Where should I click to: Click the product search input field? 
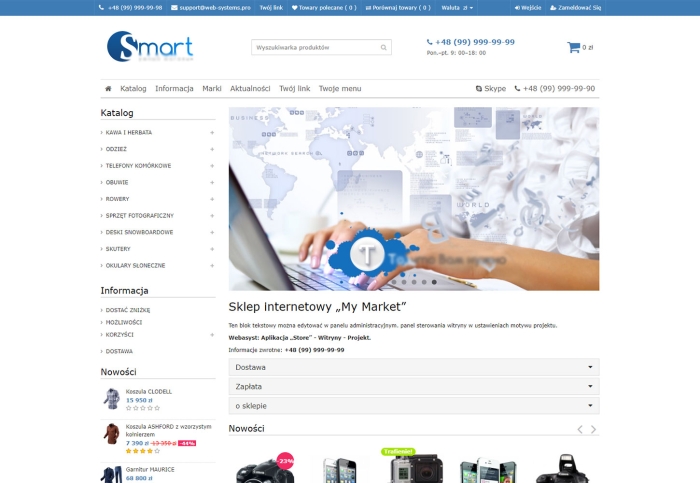314,47
